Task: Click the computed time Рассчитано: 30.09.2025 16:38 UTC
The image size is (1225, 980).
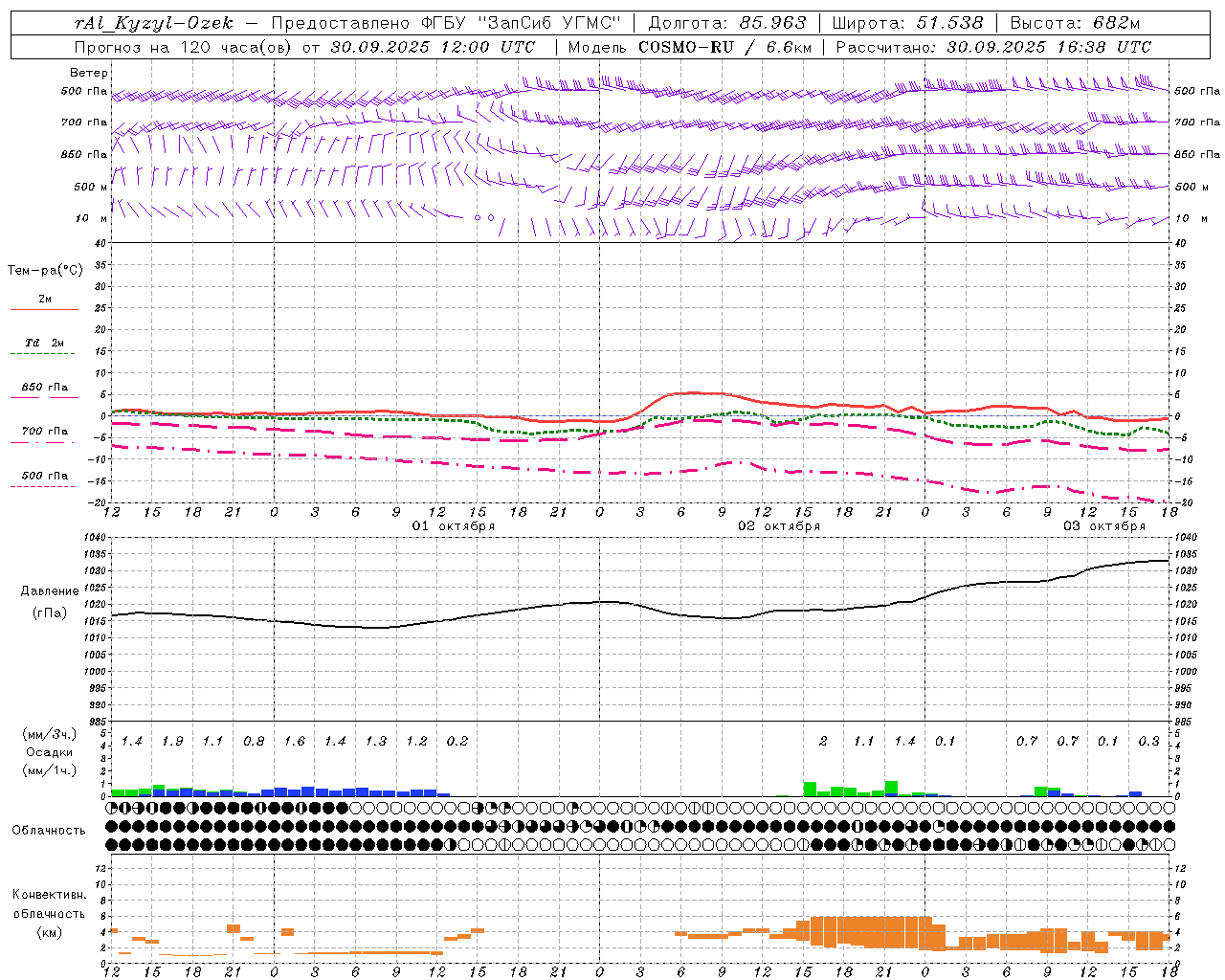Action: point(993,47)
